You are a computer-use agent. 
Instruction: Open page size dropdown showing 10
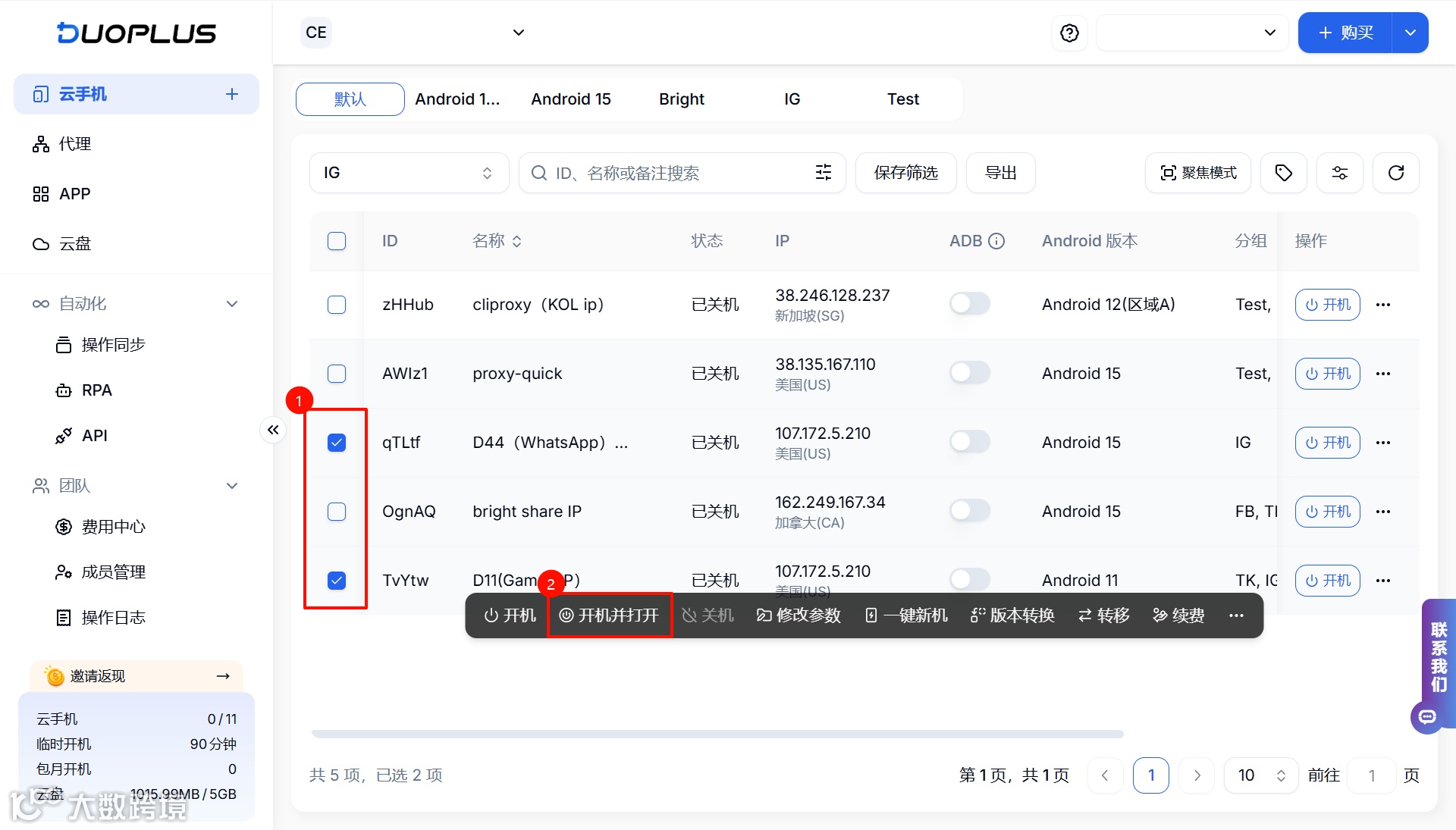click(x=1260, y=775)
